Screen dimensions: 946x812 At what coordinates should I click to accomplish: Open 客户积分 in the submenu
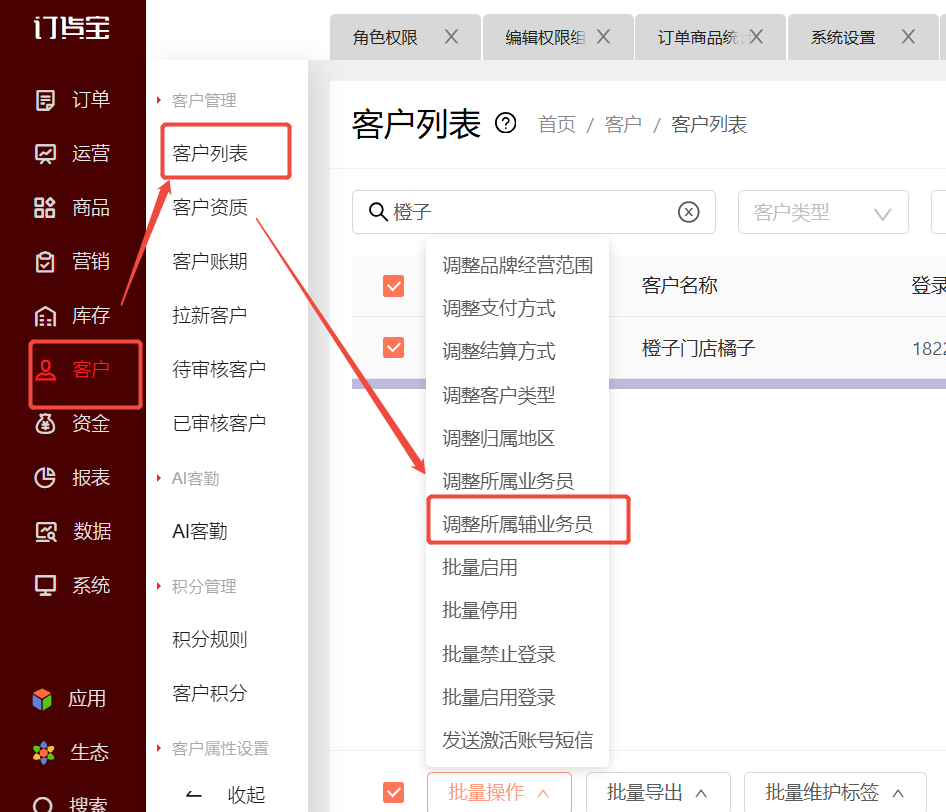pyautogui.click(x=210, y=693)
